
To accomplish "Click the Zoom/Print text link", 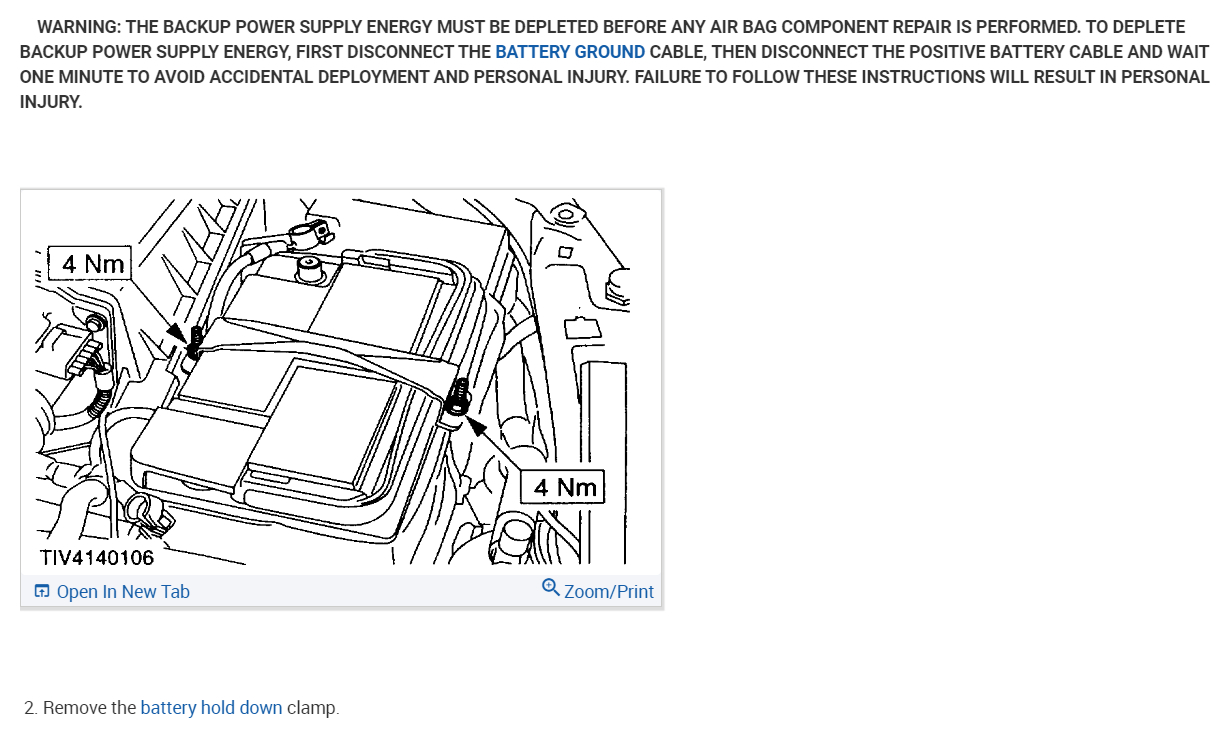I will (609, 592).
